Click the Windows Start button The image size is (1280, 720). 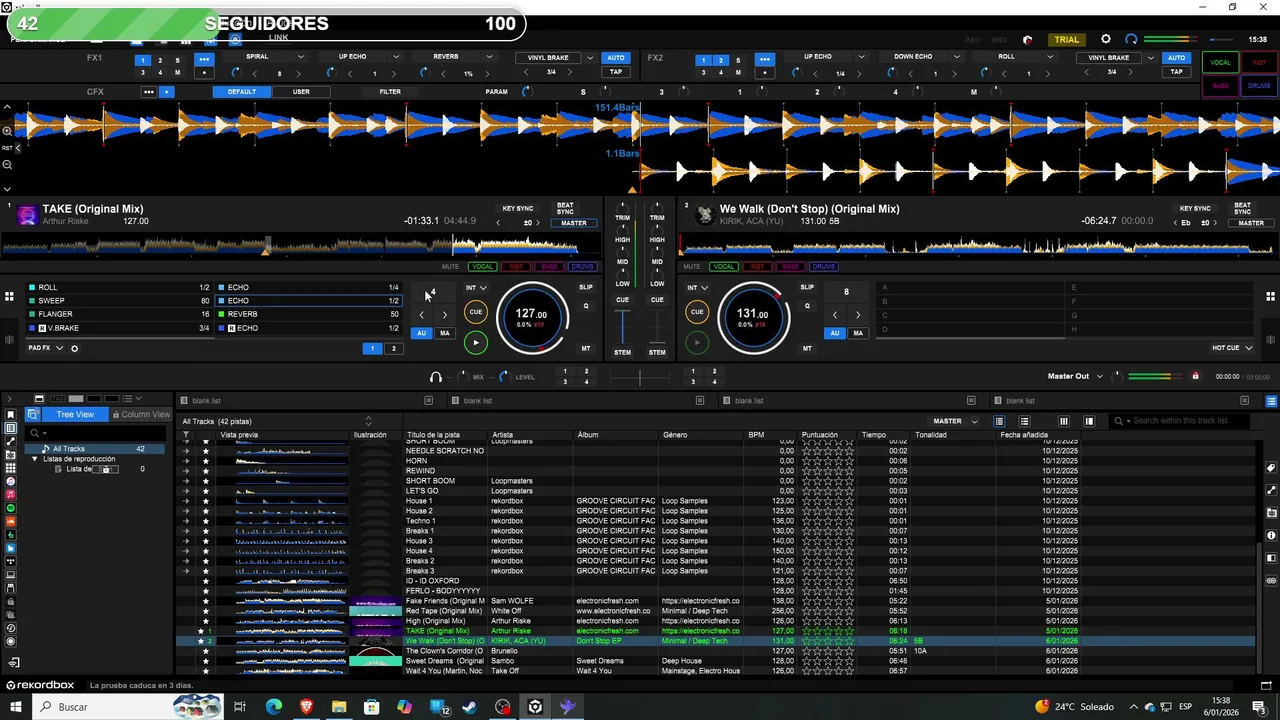16,707
